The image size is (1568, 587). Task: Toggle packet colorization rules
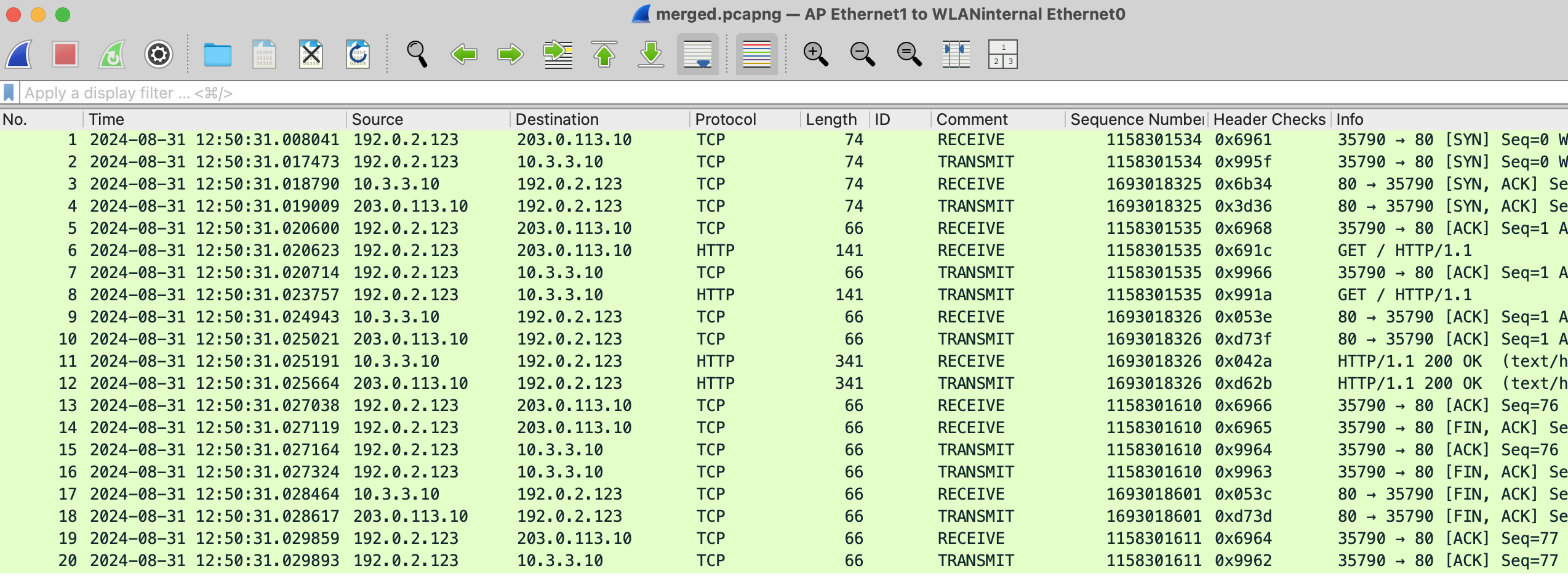(756, 55)
